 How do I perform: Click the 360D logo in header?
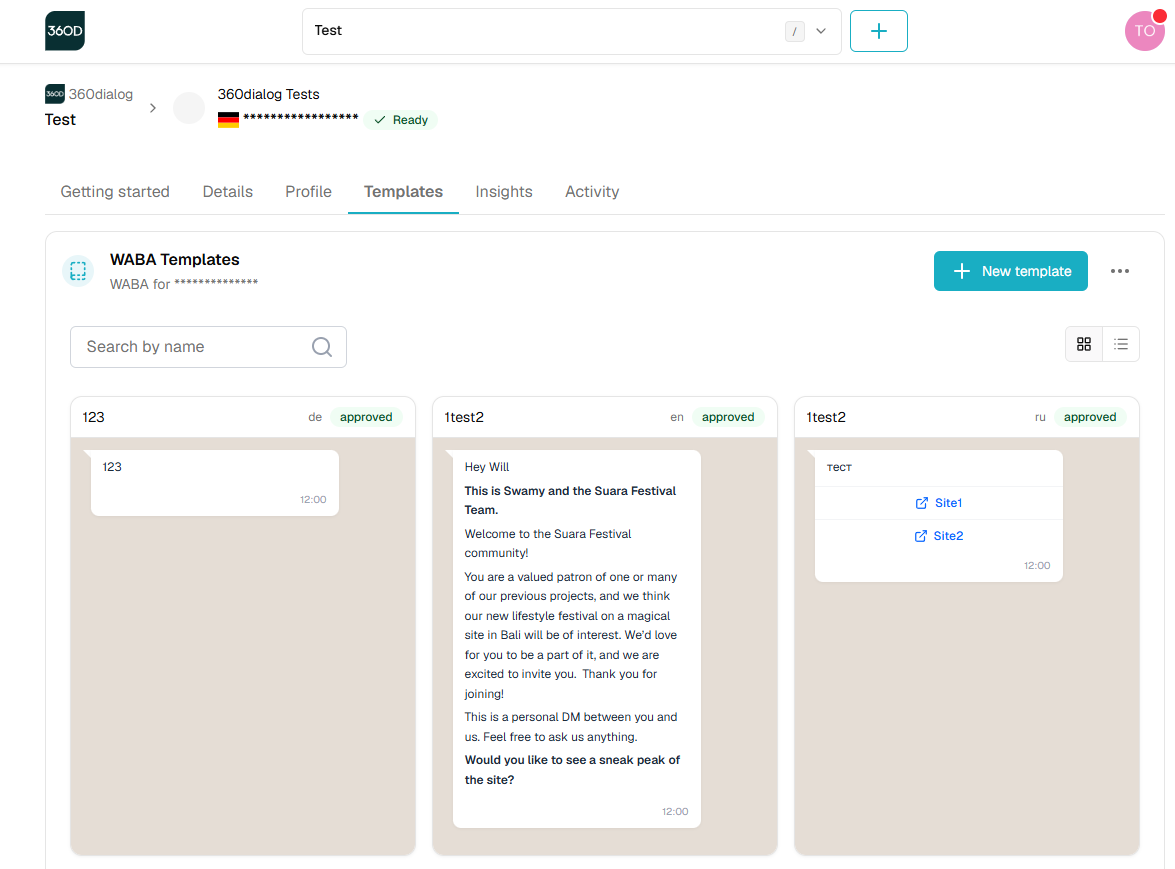pos(64,31)
